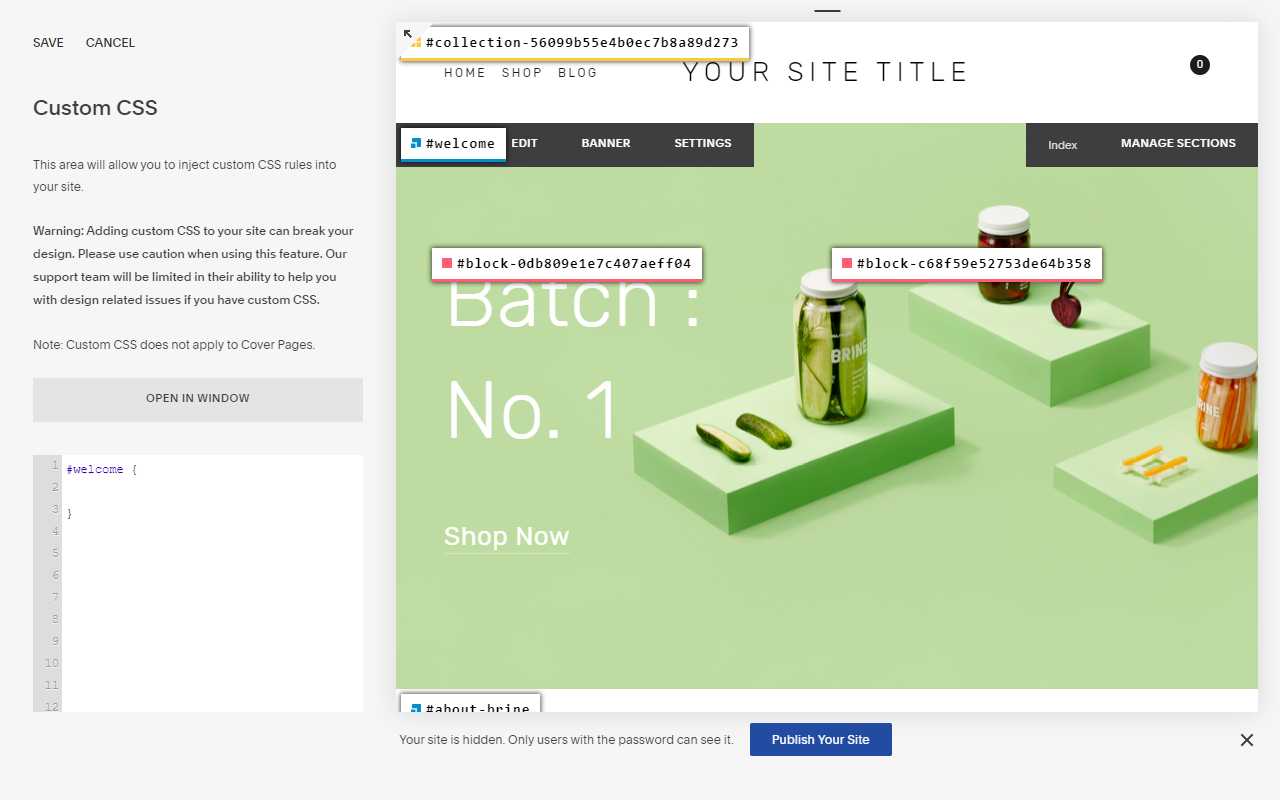This screenshot has height=800, width=1280.
Task: Click the pink icon on #block-0db809e1e7c407aeff04 badge
Action: (446, 262)
